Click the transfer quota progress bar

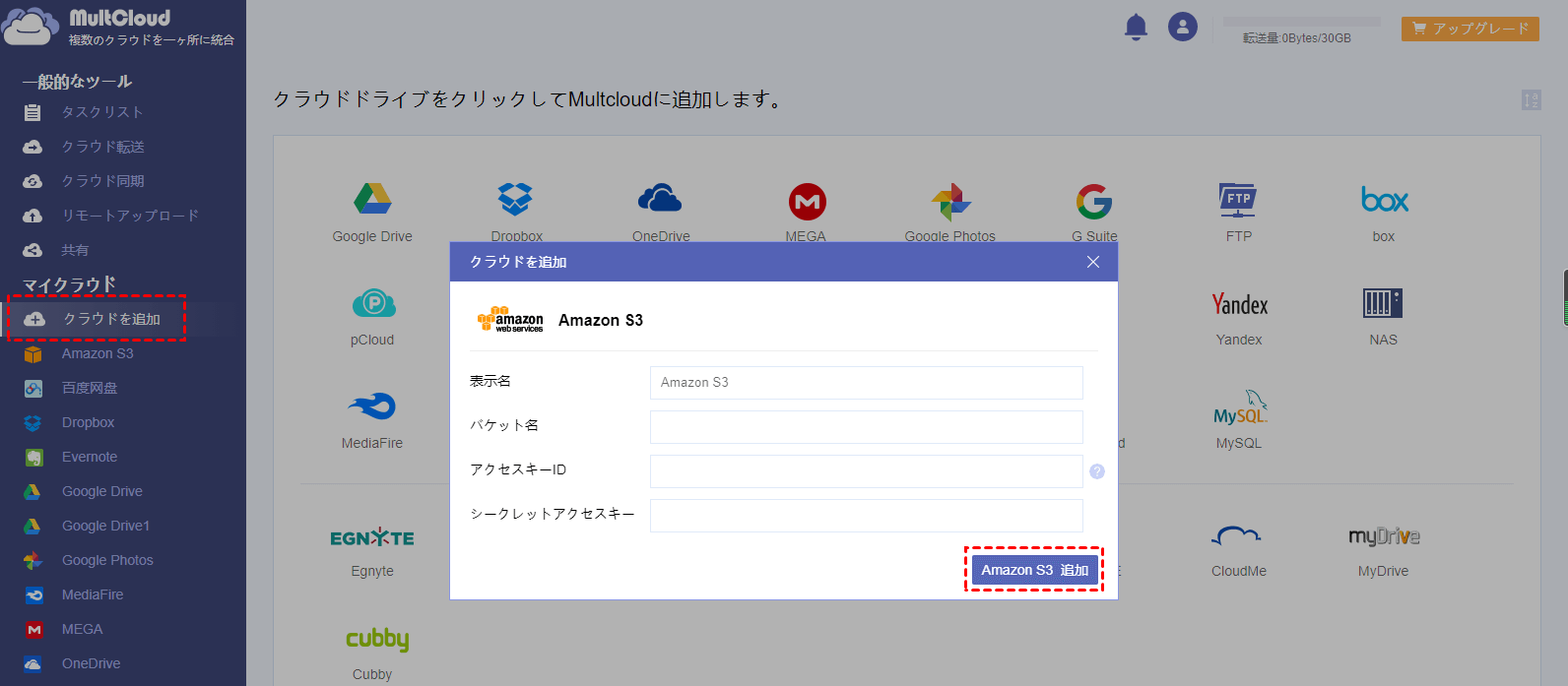[1301, 22]
